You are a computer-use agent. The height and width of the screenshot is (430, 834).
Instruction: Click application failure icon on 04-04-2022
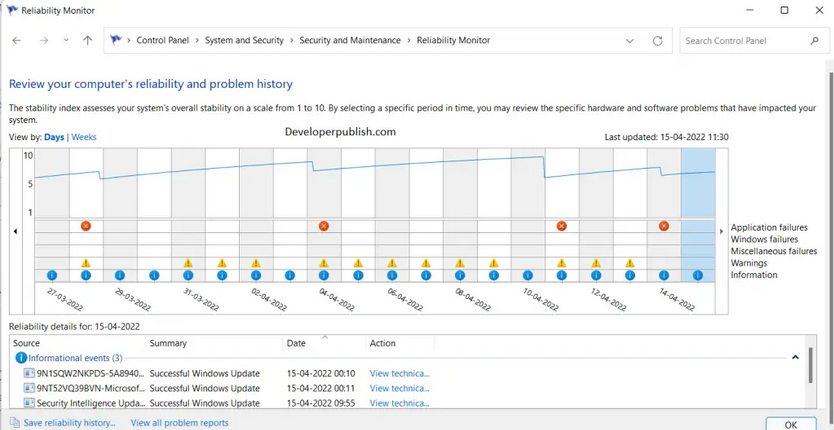[x=323, y=226]
